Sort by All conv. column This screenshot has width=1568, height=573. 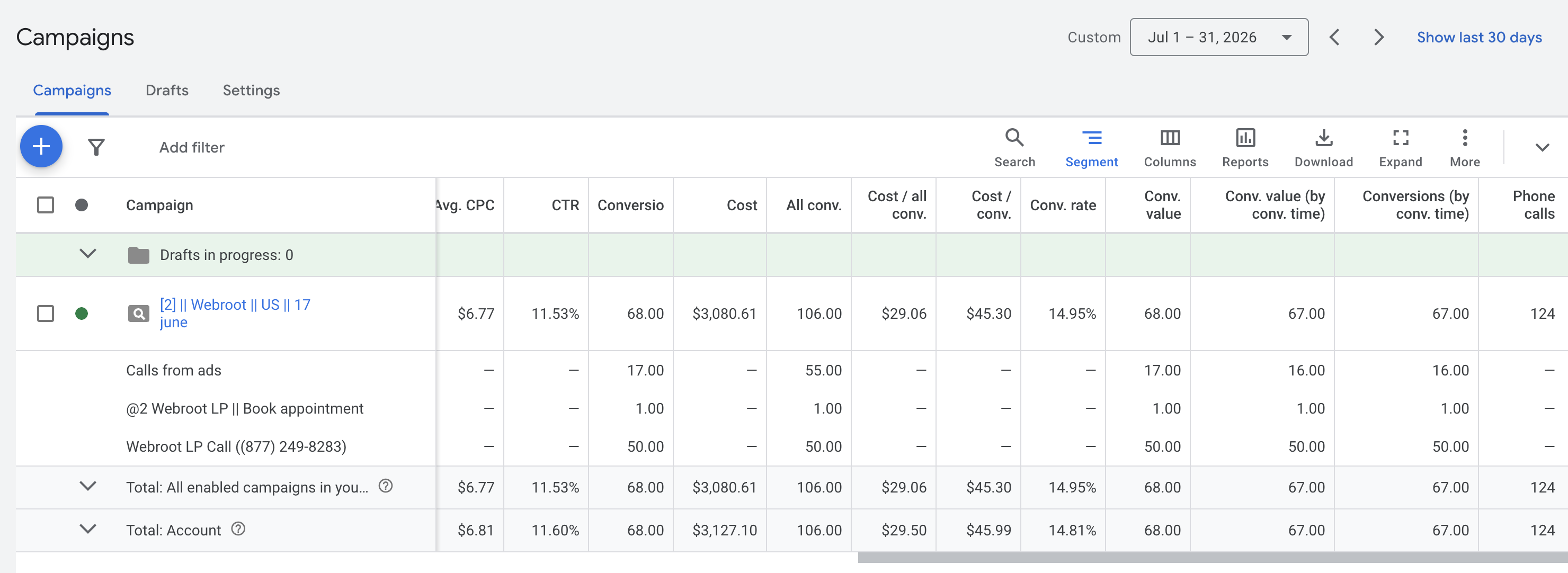(x=814, y=205)
